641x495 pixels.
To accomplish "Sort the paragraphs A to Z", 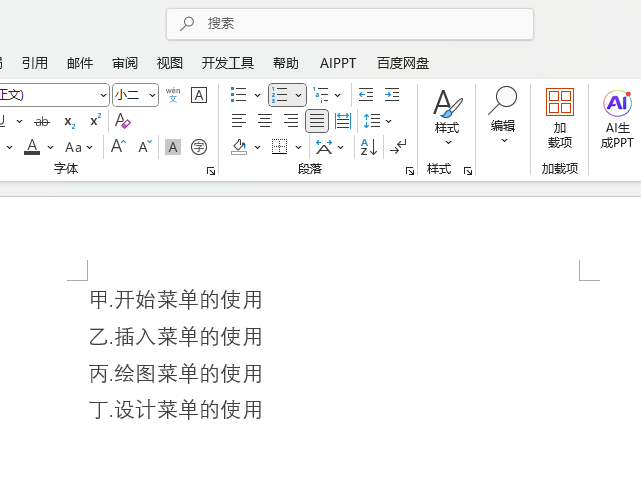I will (369, 147).
